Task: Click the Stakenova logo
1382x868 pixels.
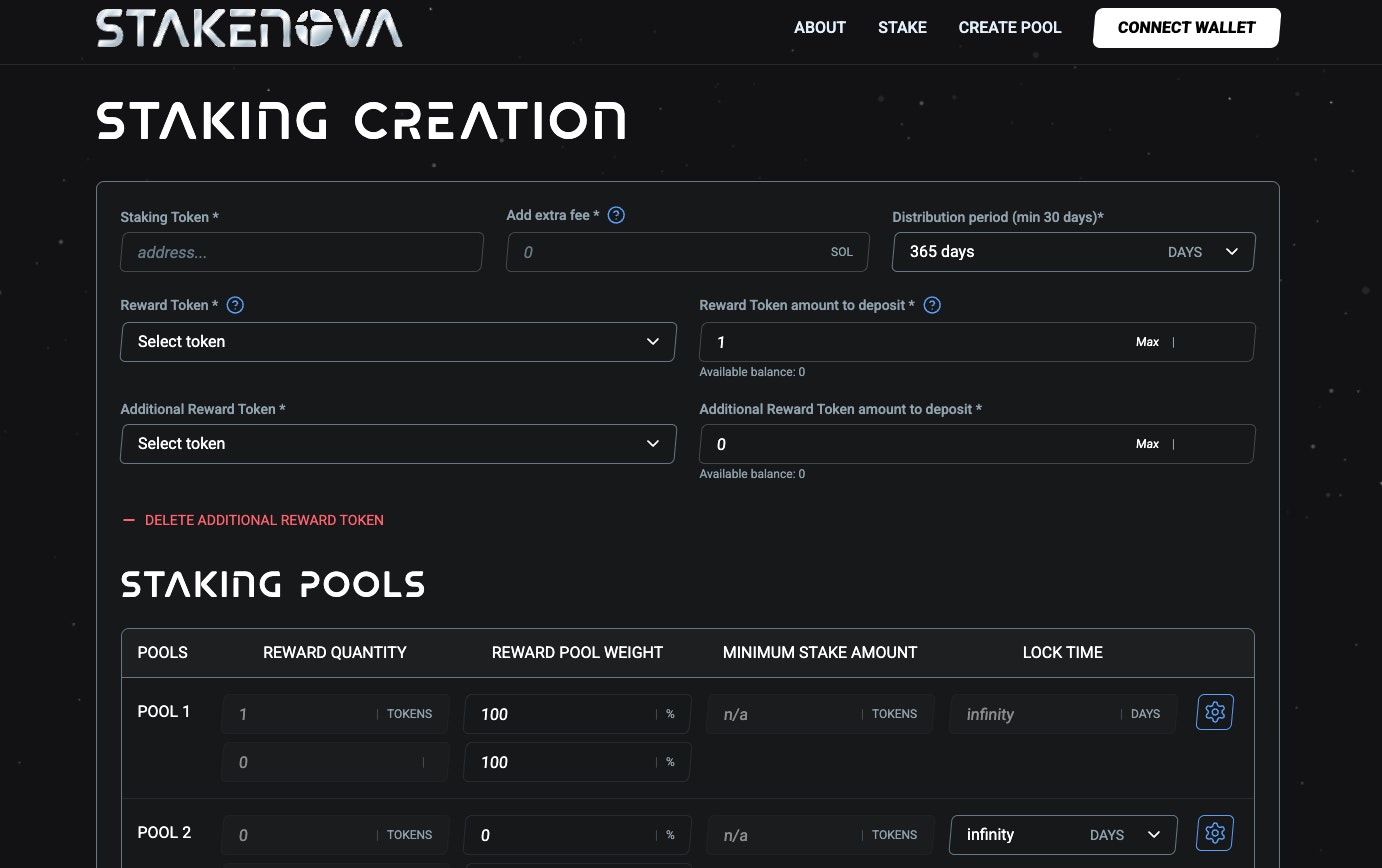Action: tap(248, 28)
